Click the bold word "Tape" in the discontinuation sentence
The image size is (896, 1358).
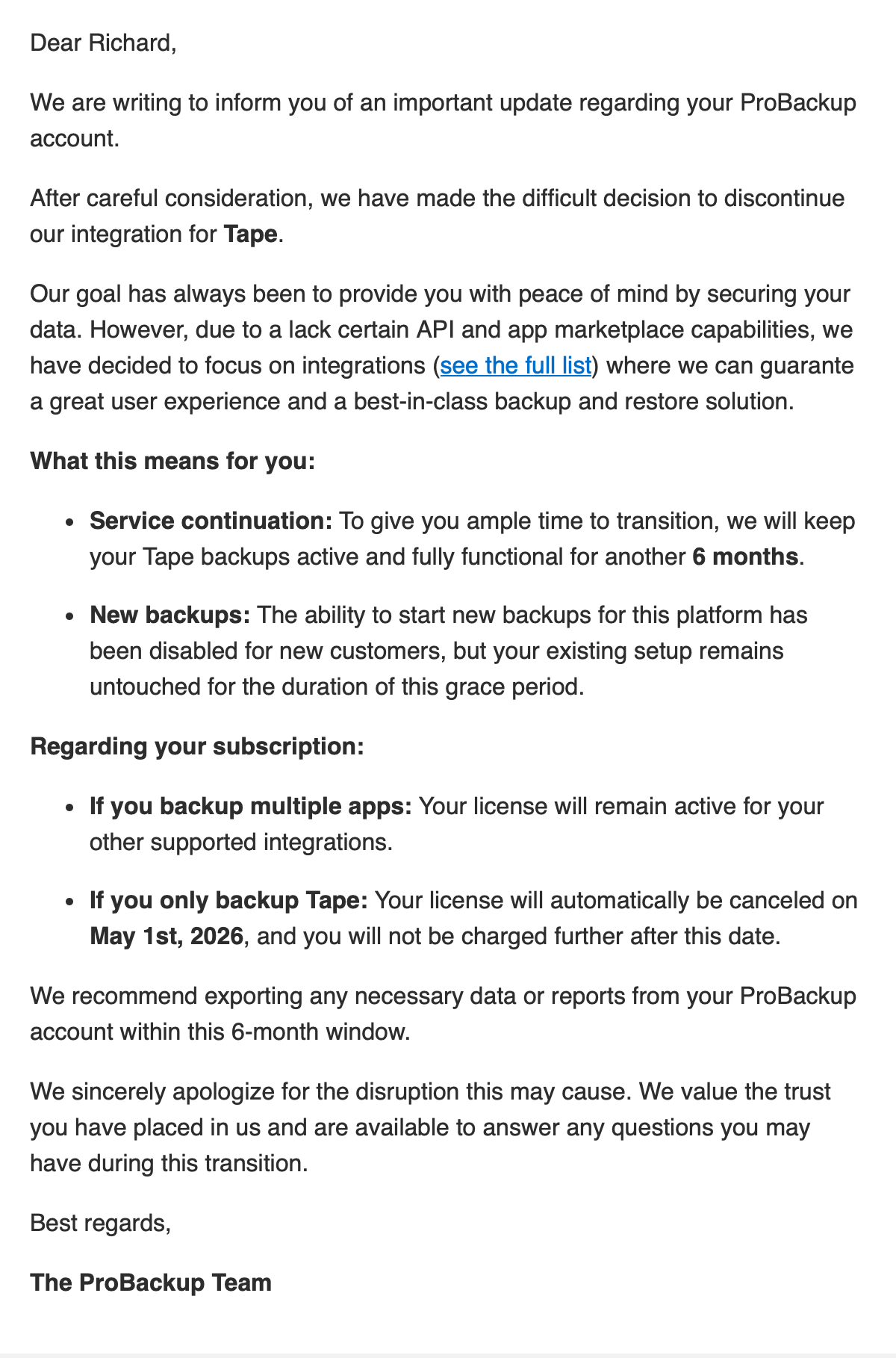coord(250,235)
